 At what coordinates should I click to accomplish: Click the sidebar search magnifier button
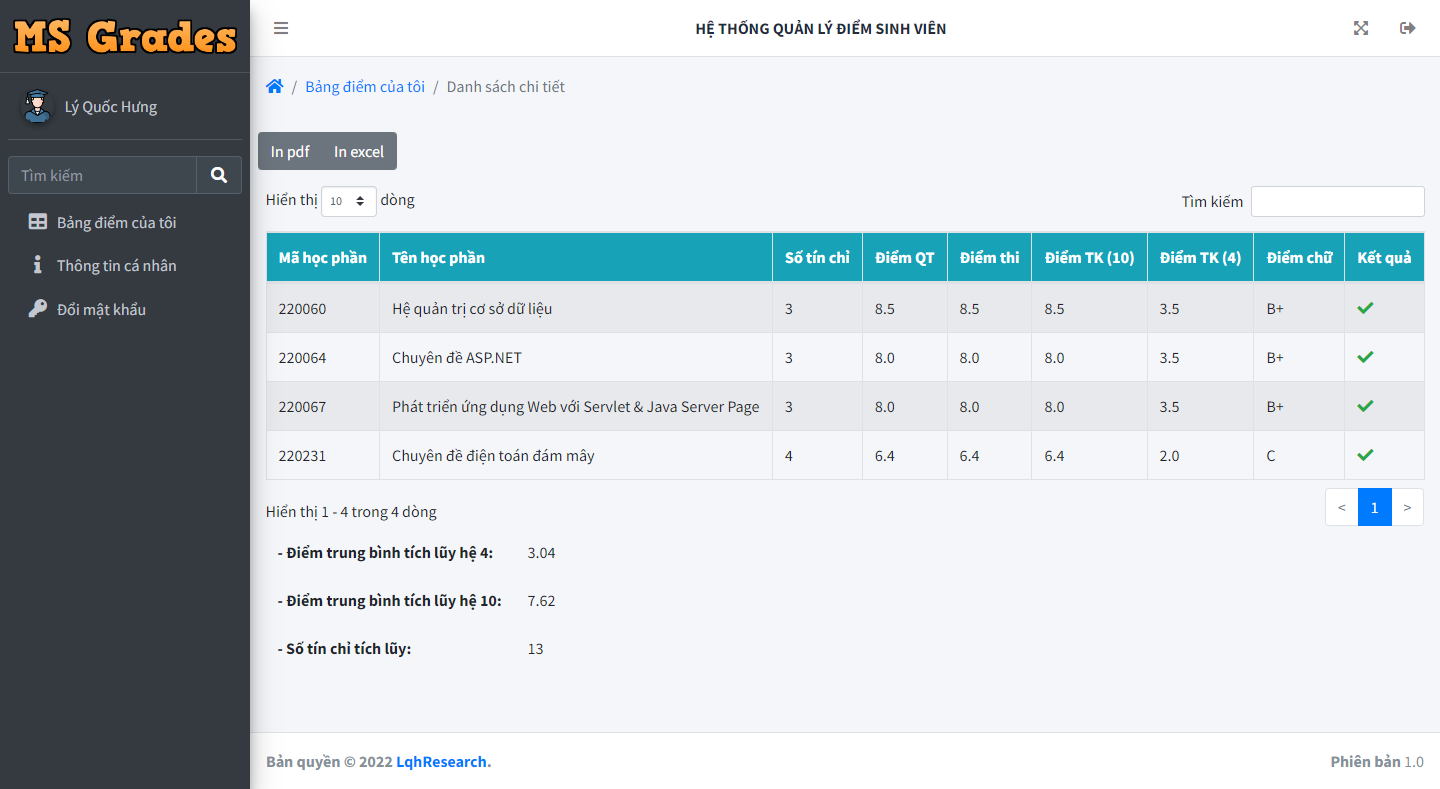point(219,175)
